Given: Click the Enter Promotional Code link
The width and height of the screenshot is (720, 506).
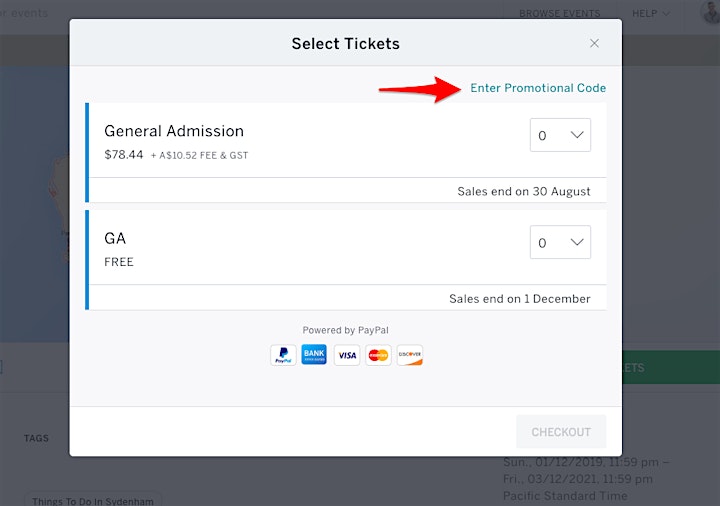Looking at the screenshot, I should click(x=538, y=88).
